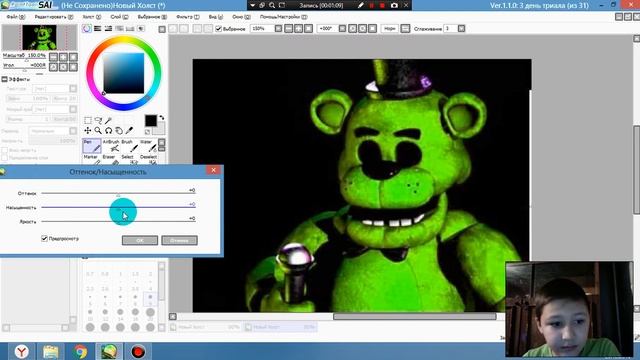This screenshot has height=360, width=640.
Task: Close the Оттенок/Насыщенность dialog
Action: coord(213,170)
